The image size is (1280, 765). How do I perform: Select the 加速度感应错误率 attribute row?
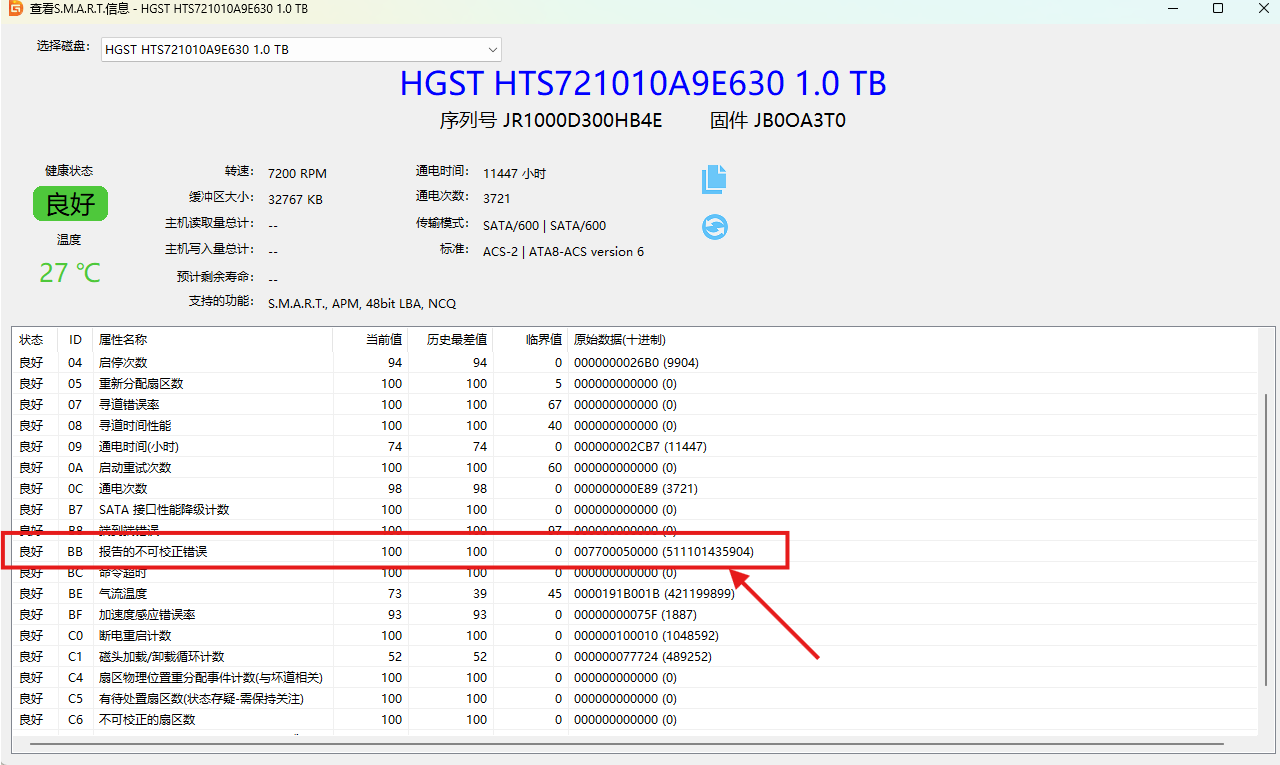635,614
